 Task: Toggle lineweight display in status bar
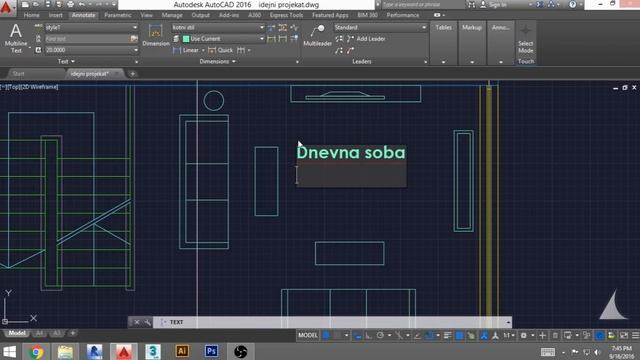click(x=447, y=336)
